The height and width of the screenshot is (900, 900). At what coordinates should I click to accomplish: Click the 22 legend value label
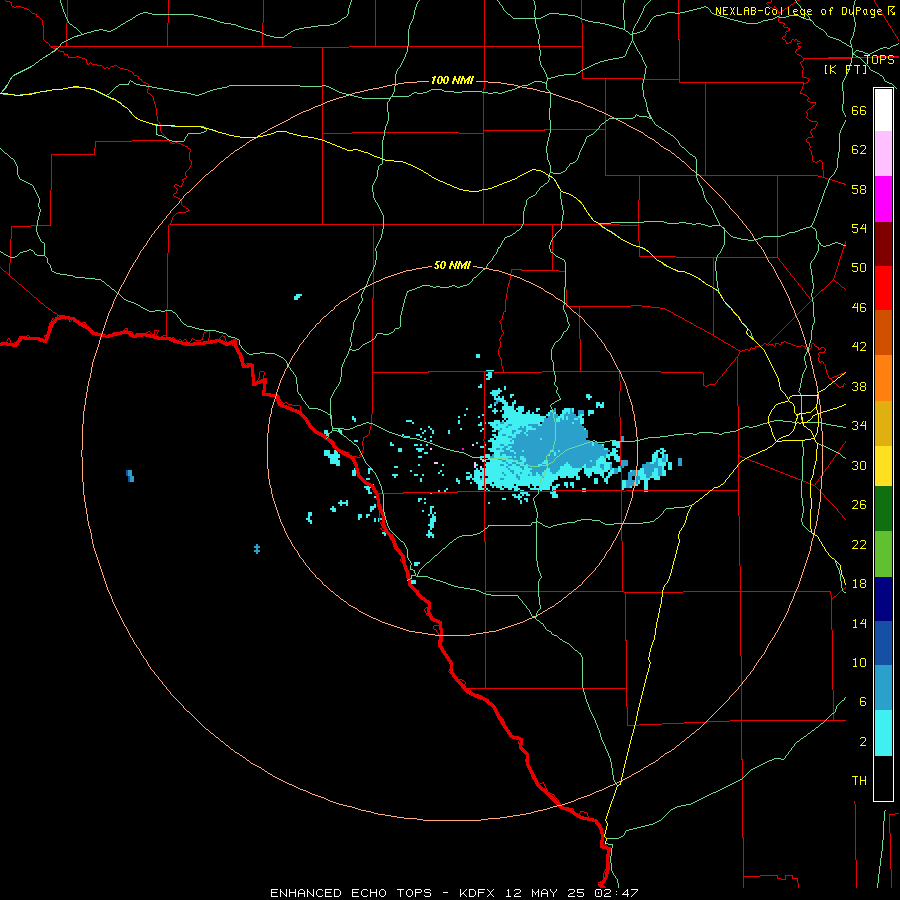click(859, 545)
